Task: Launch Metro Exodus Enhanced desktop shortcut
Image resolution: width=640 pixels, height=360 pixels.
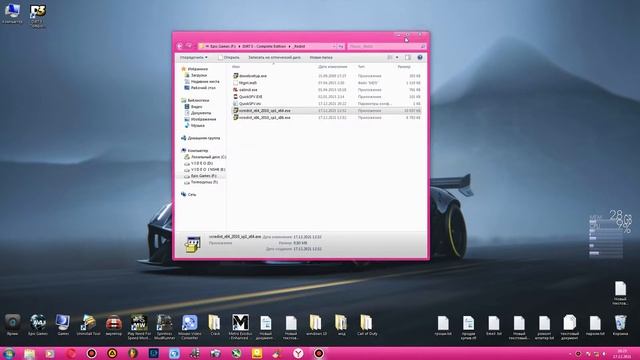Action: pos(240,327)
